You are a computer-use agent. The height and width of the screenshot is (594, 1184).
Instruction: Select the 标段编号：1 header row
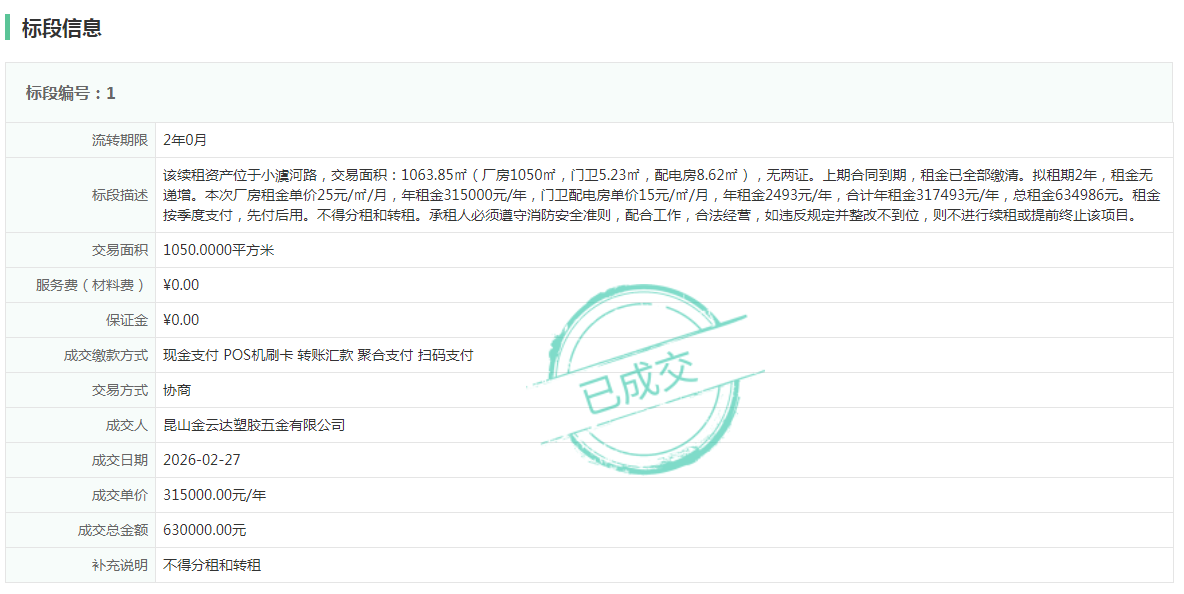click(x=71, y=93)
